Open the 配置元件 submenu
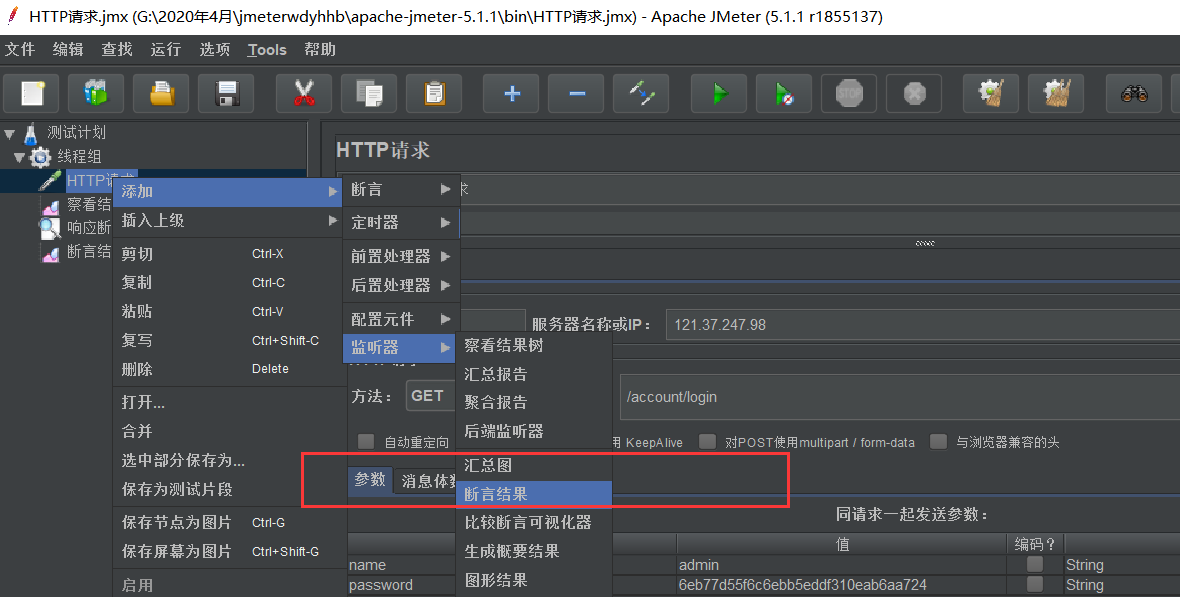 click(x=400, y=319)
